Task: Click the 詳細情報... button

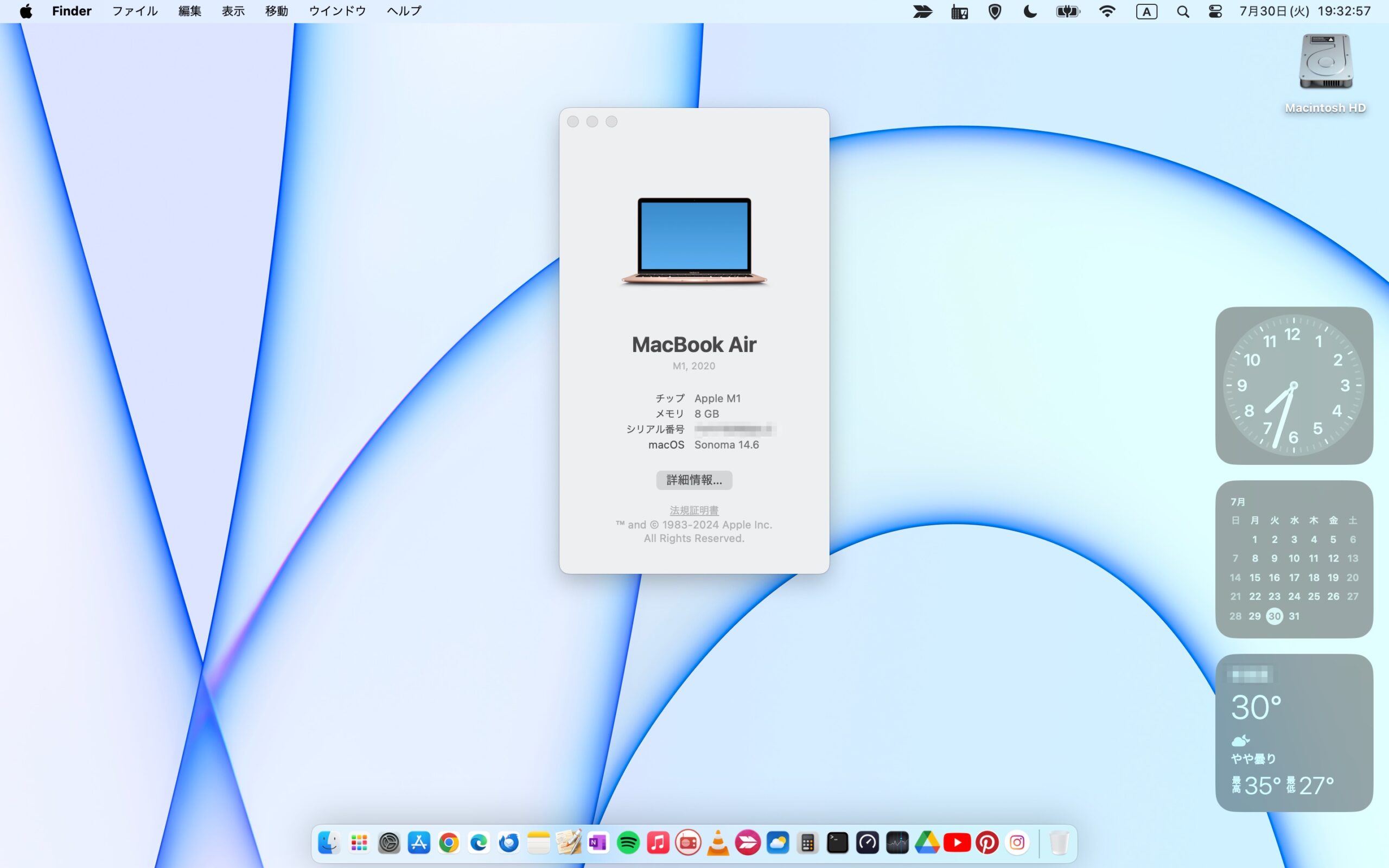Action: [x=694, y=480]
